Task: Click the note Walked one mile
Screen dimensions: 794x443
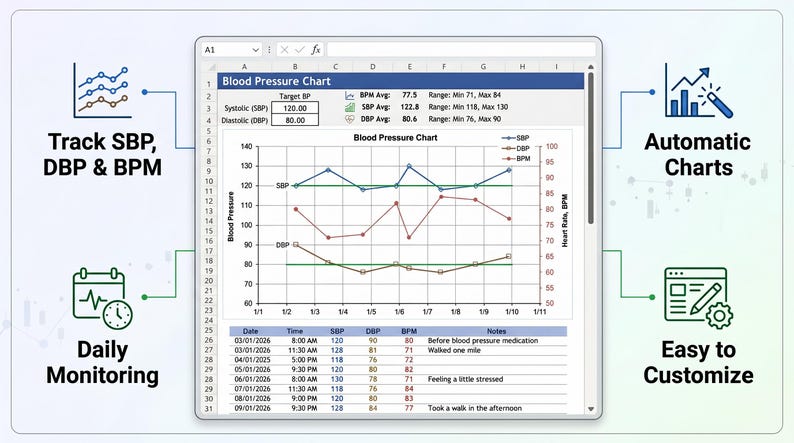Action: pos(454,350)
